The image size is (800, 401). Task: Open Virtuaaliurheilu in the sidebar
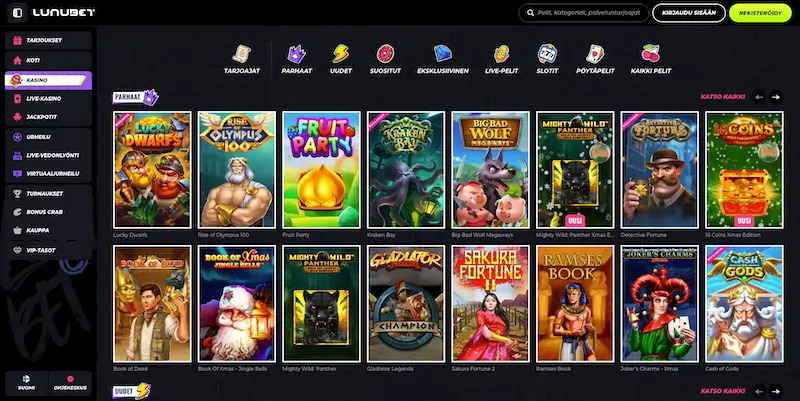48,173
